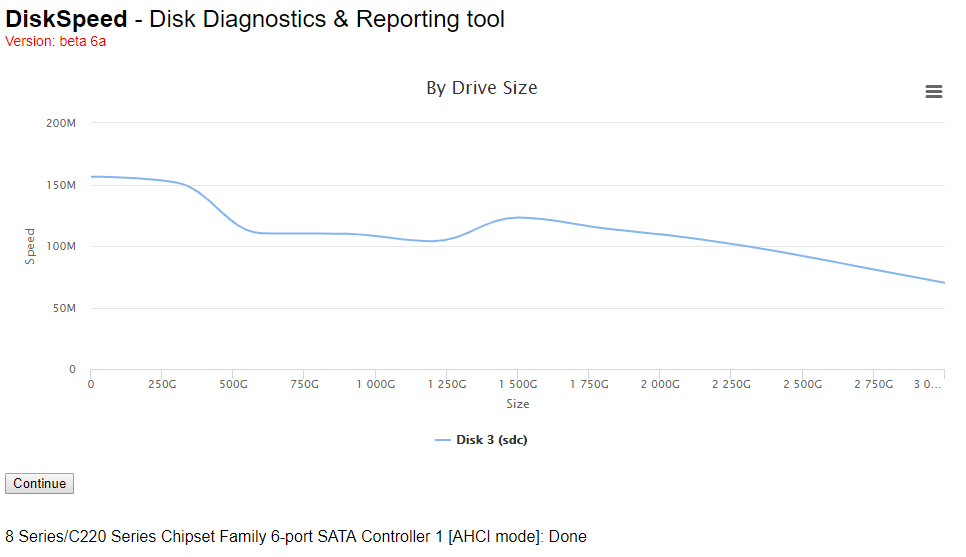Toggle Disk 3 (sdc) legend series
Image resolution: width=966 pixels, height=557 pixels.
492,440
